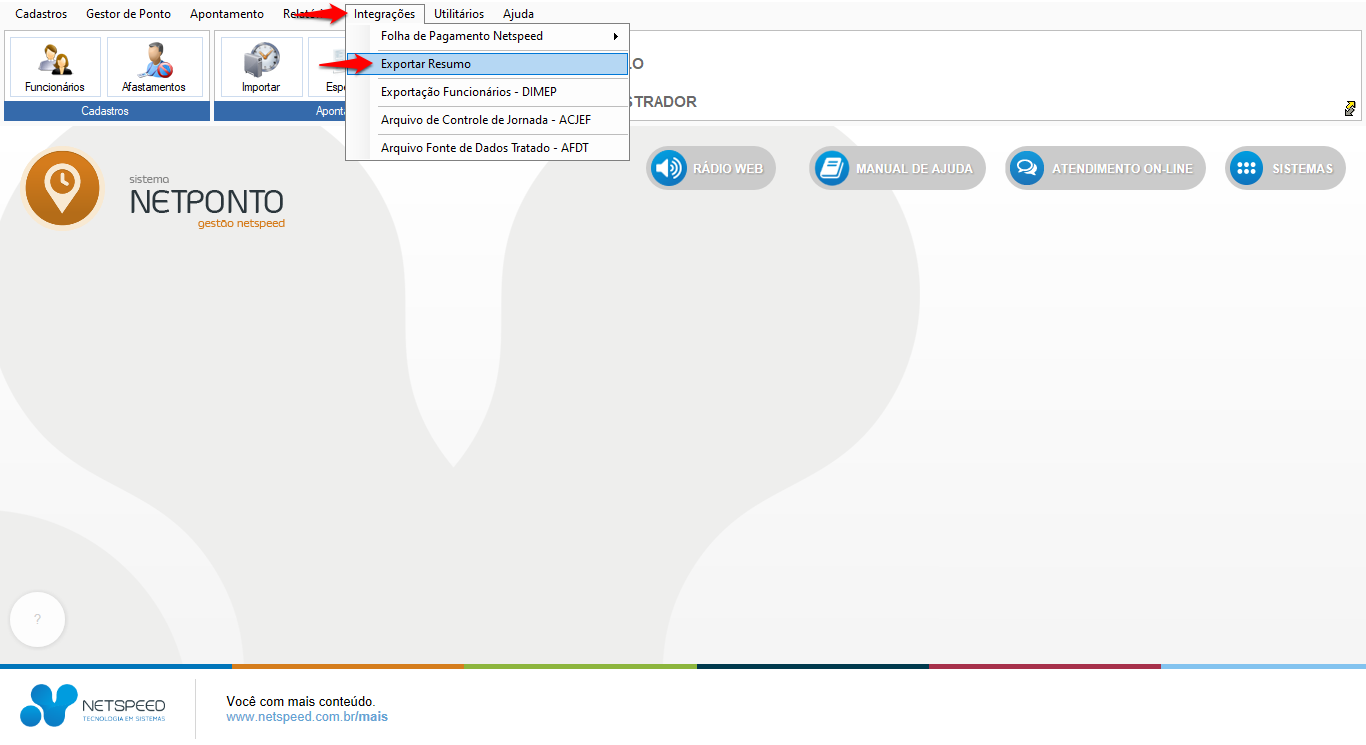Select Arquivo Fonte de Dados Tratado - AFDT
This screenshot has height=745, width=1366.
(488, 148)
